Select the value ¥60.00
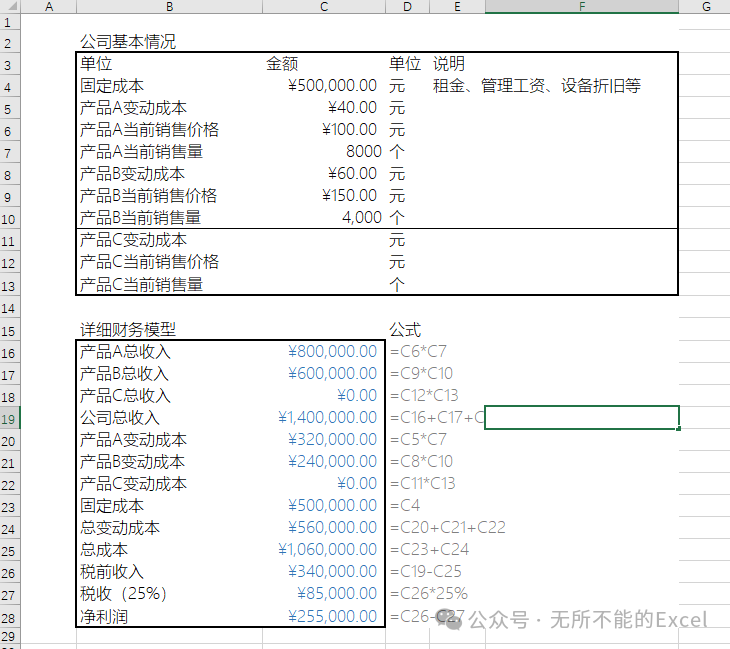730x649 pixels. click(352, 174)
